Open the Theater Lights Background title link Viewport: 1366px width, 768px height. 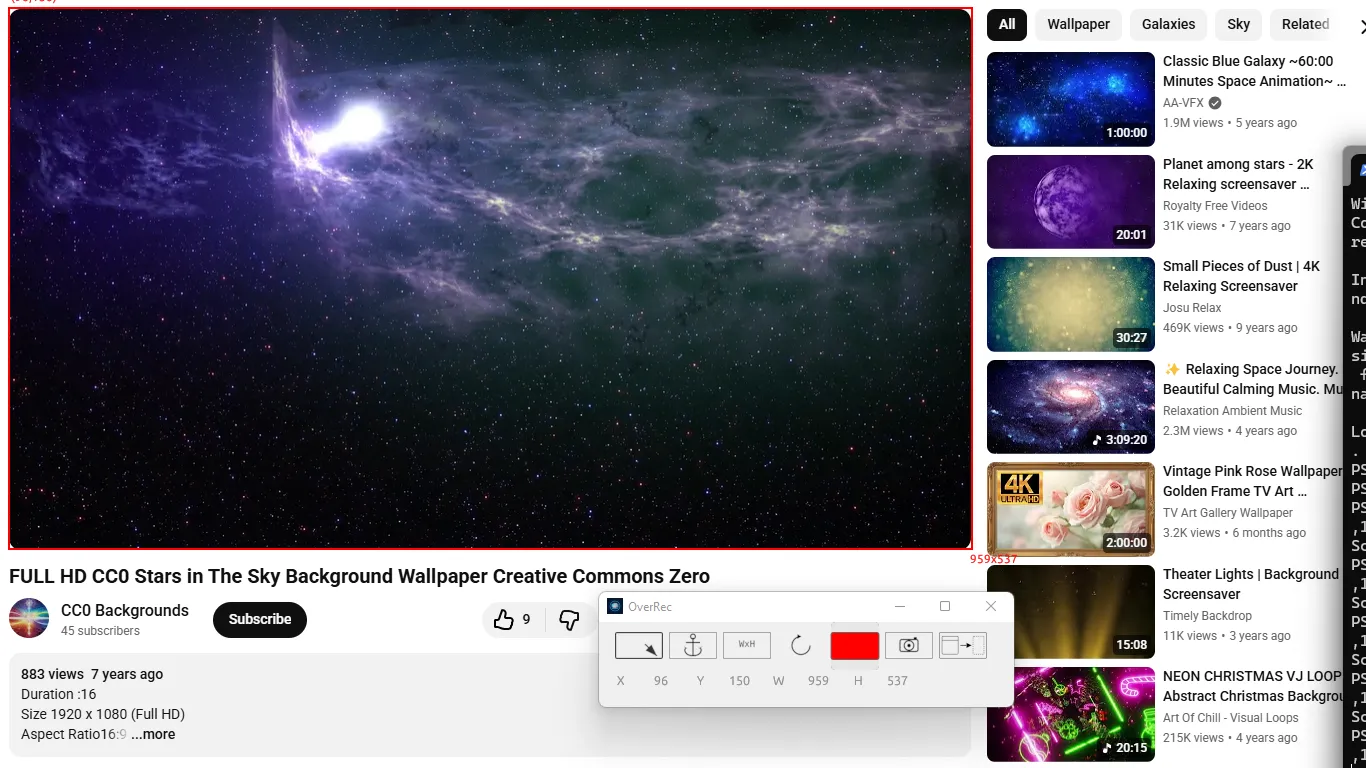click(x=1251, y=584)
